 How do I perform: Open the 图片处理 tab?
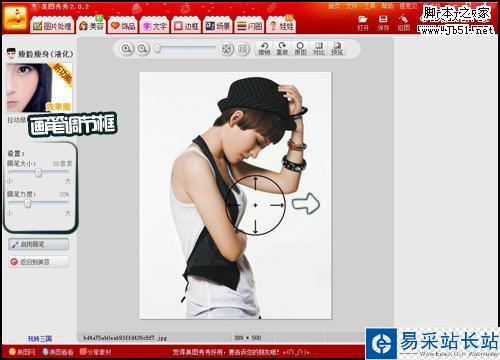53,26
